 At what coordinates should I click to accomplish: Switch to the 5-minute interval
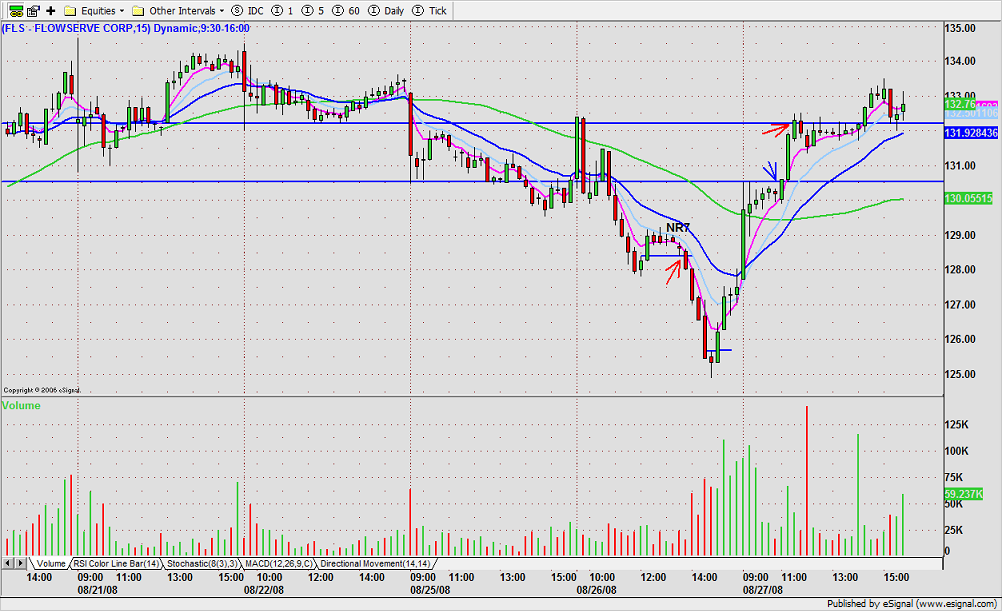pos(312,11)
